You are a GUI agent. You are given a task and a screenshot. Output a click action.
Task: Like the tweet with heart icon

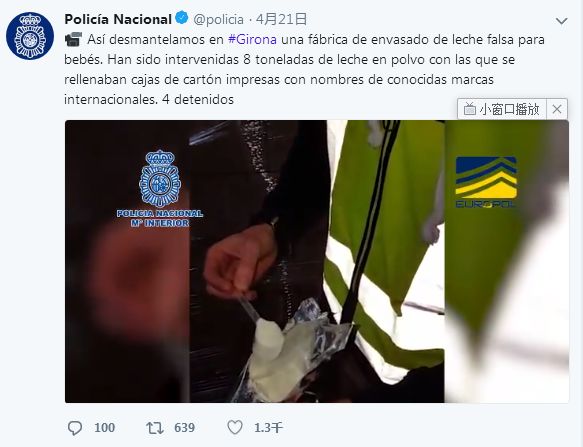coord(235,427)
